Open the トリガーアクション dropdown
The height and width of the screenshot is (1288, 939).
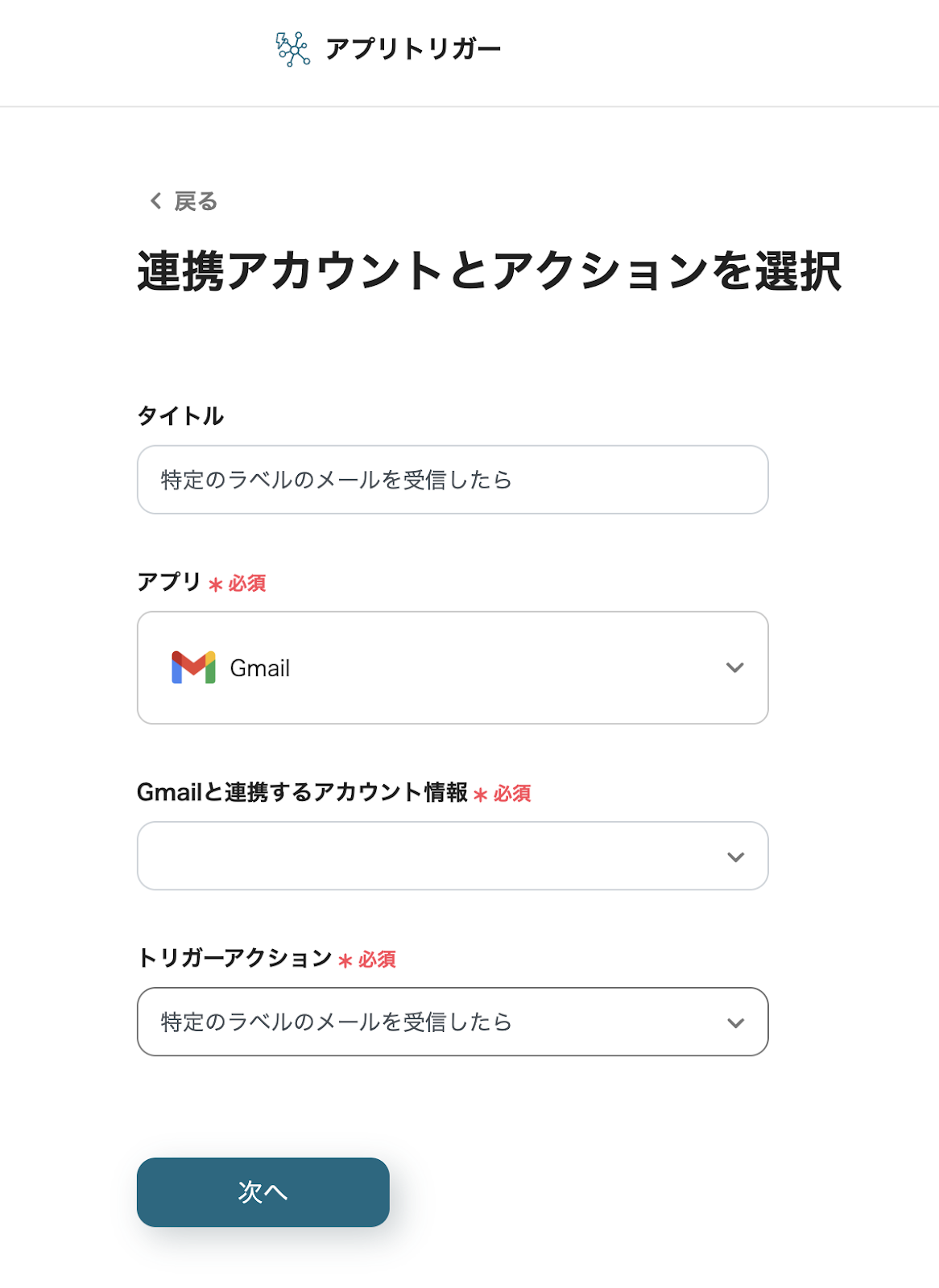coord(452,1022)
